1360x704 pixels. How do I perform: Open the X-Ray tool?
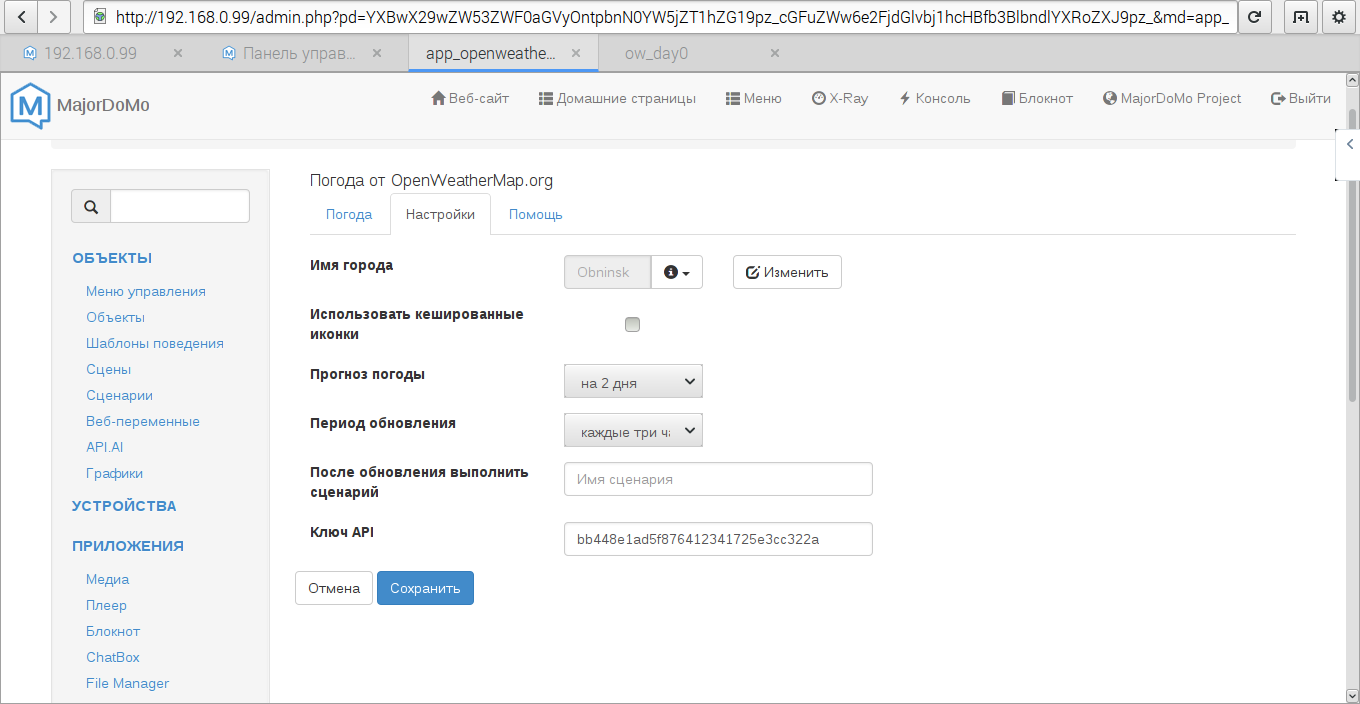click(840, 98)
